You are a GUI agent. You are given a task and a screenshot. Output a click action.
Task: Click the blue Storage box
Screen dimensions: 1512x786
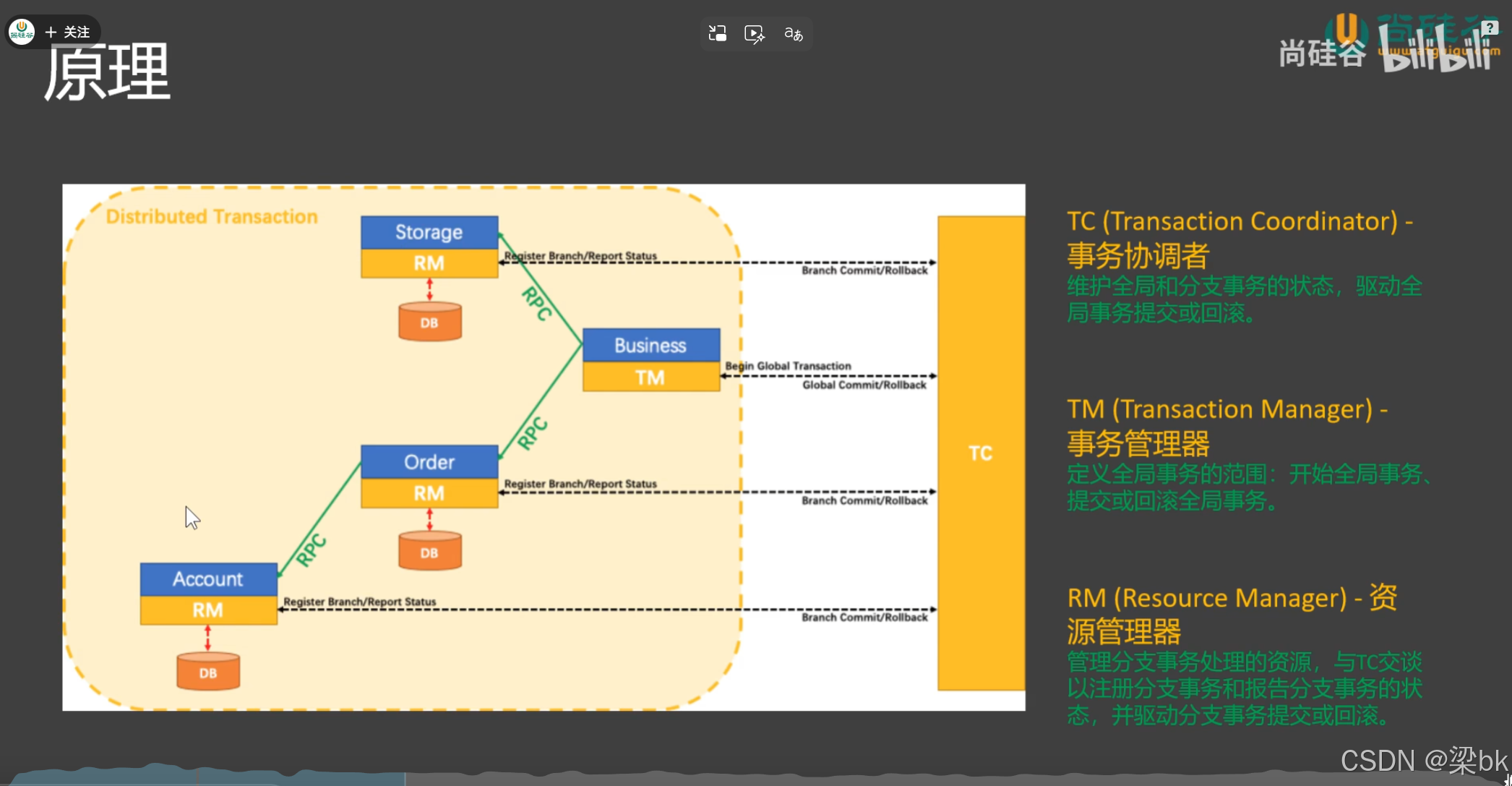click(x=429, y=232)
